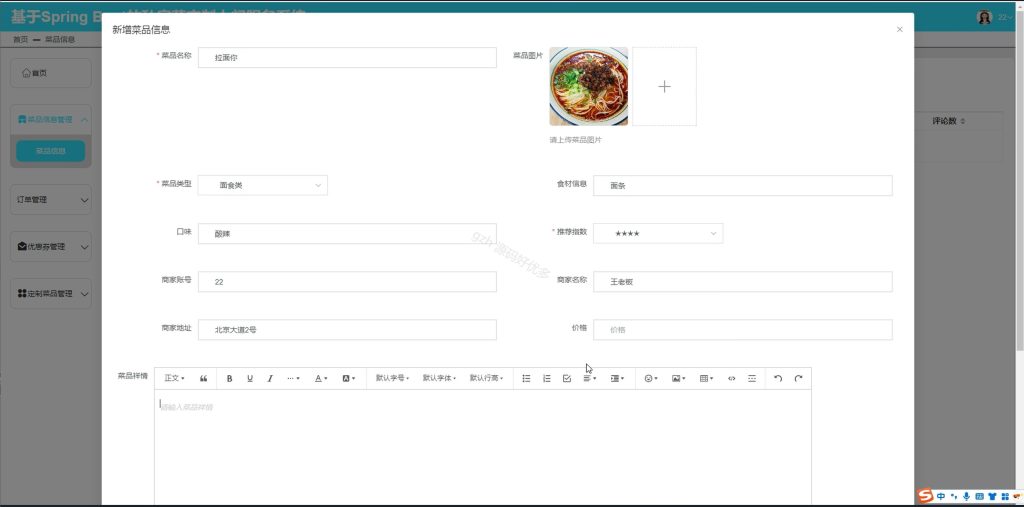The height and width of the screenshot is (507, 1024).
Task: Close the 新增菜品信息 dialog
Action: (x=899, y=29)
